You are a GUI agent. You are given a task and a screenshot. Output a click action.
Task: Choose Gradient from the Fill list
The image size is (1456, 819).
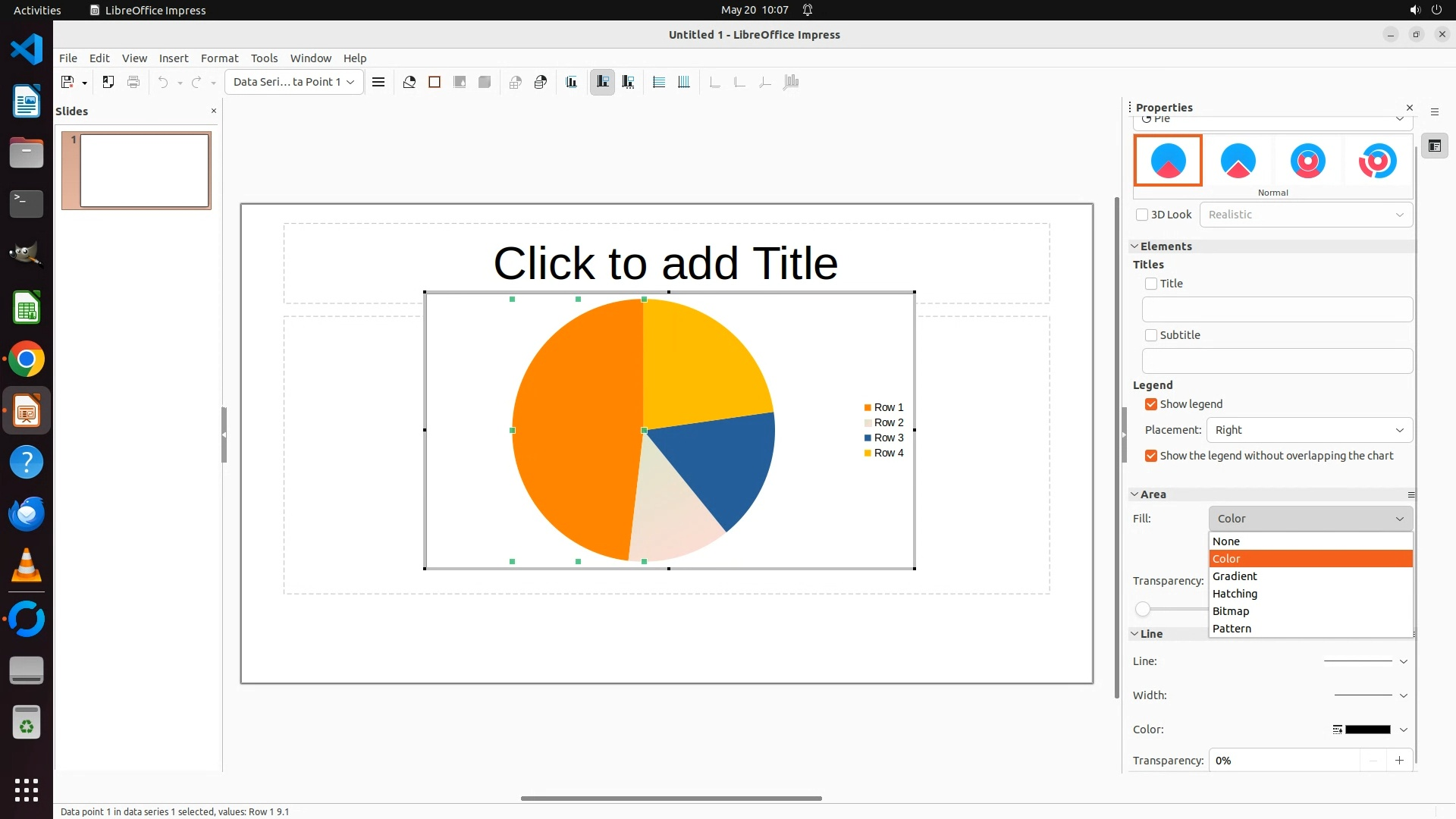tap(1235, 576)
